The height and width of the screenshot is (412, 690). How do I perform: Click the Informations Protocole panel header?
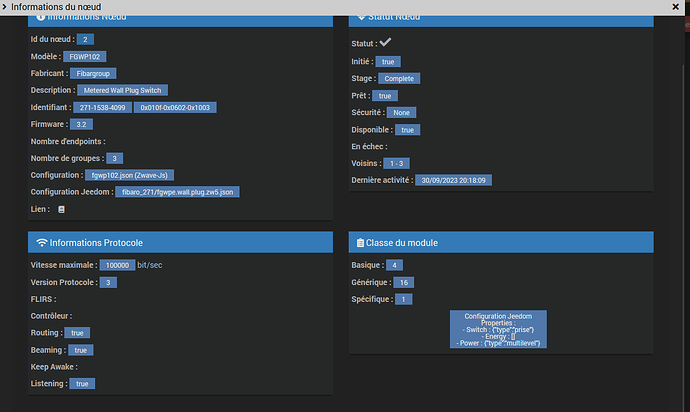point(180,242)
